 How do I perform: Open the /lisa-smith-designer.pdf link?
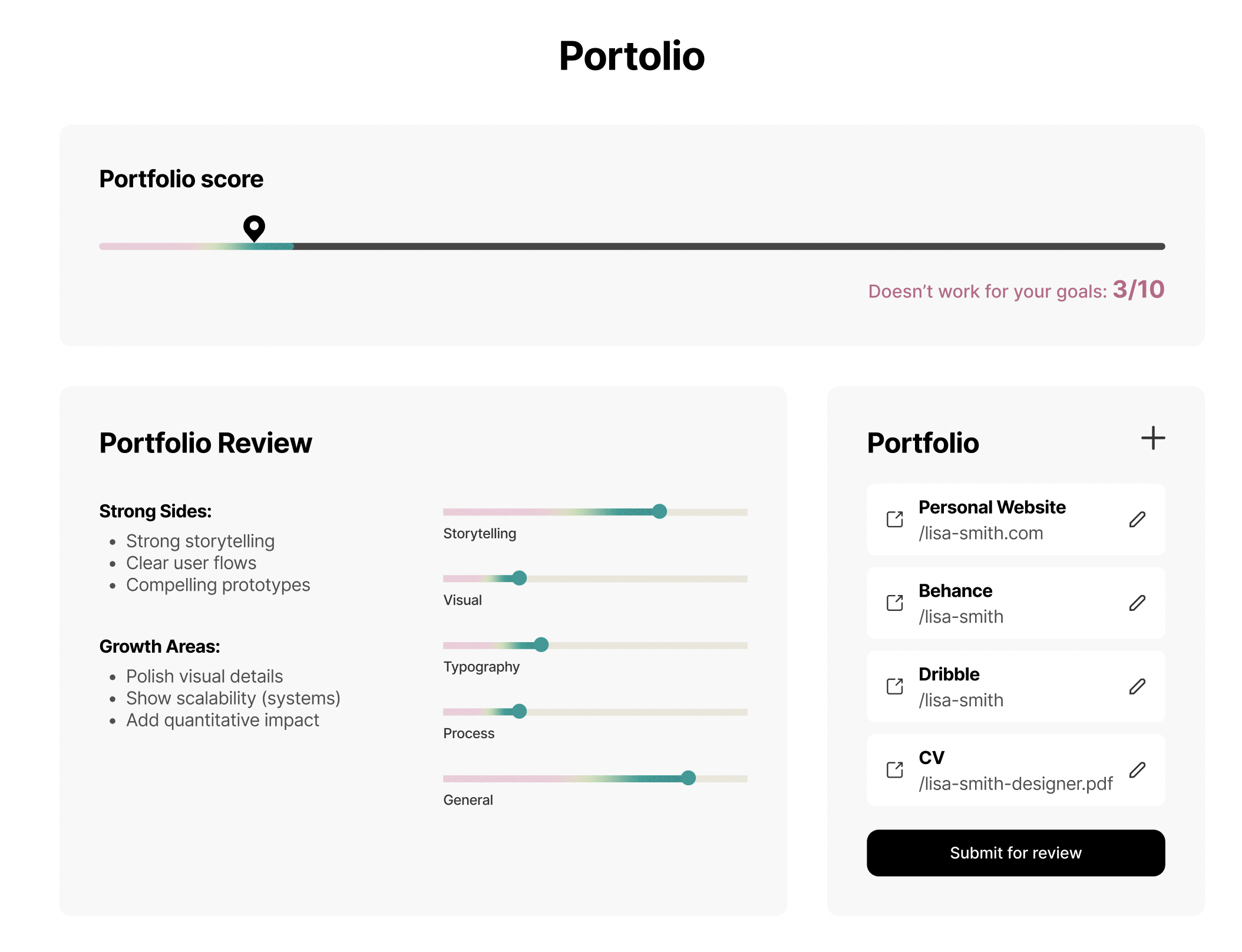[1016, 784]
